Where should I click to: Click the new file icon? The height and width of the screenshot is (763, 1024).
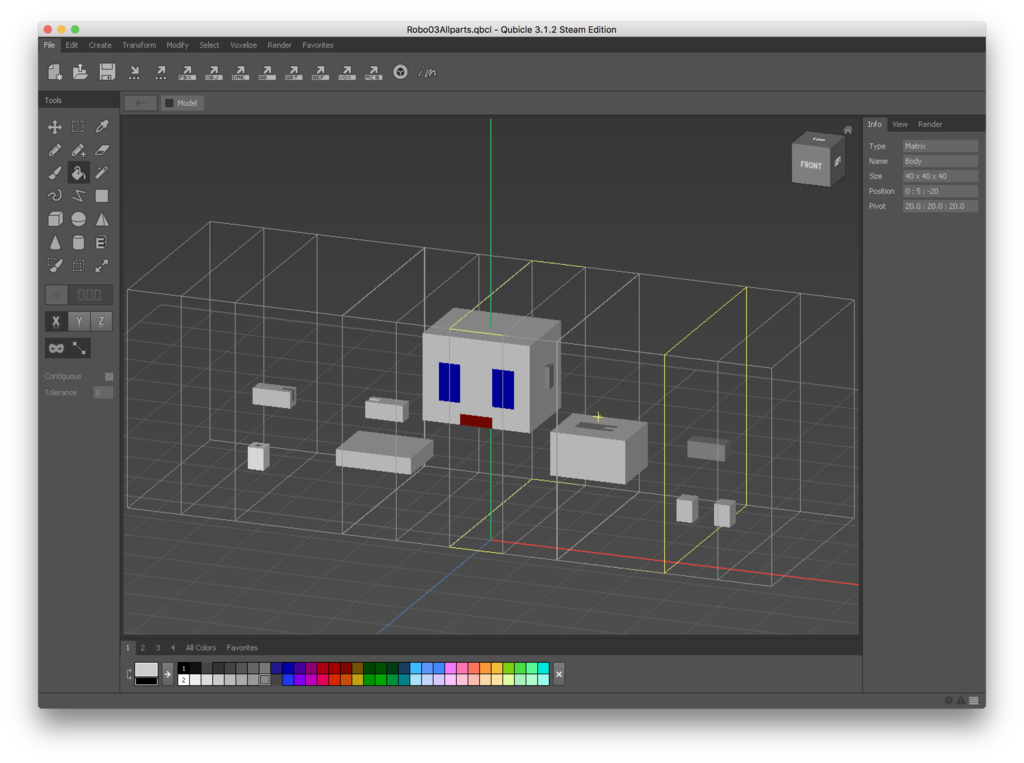(x=55, y=72)
